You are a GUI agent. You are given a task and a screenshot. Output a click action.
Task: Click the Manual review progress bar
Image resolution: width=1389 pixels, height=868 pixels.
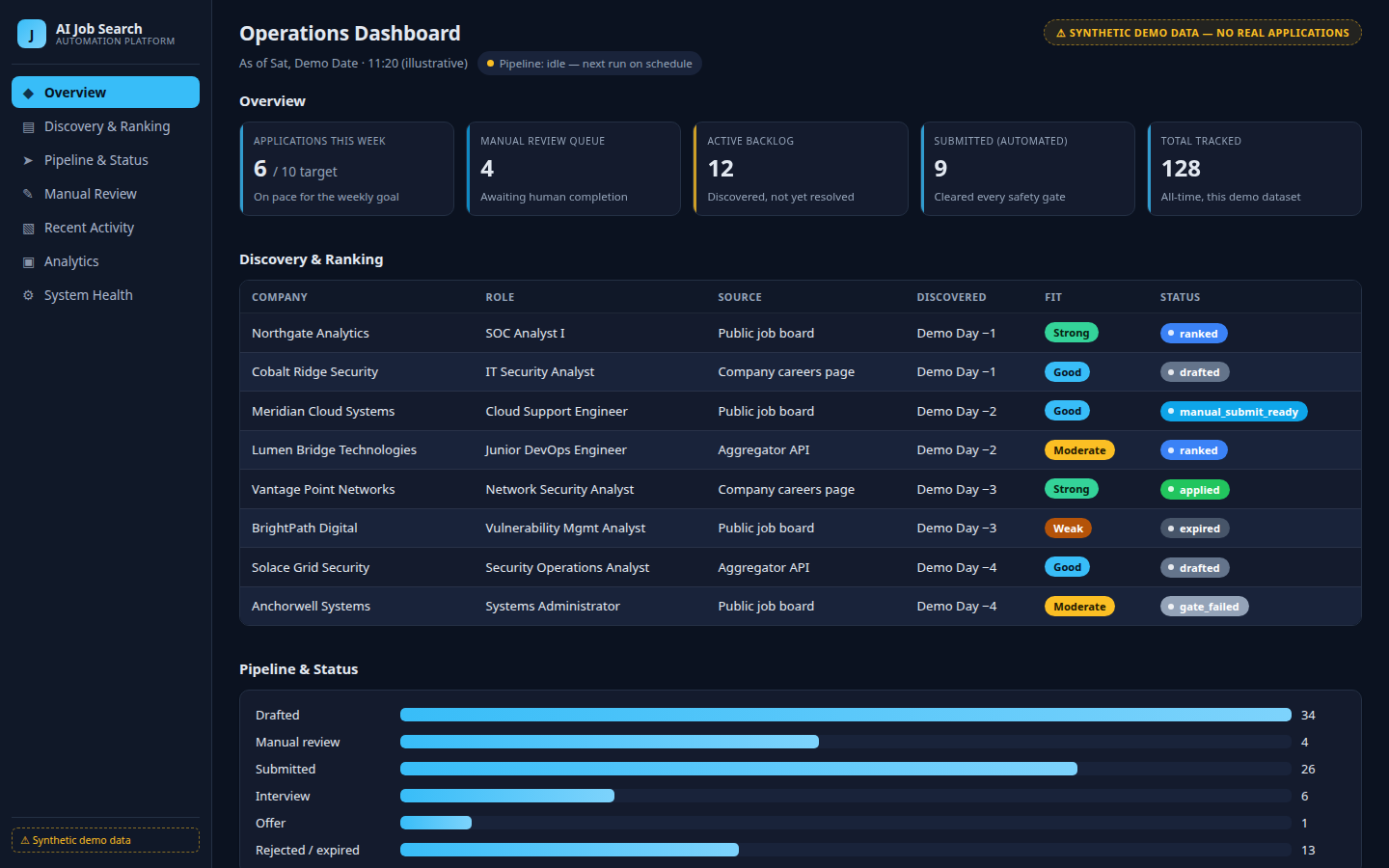pos(846,742)
